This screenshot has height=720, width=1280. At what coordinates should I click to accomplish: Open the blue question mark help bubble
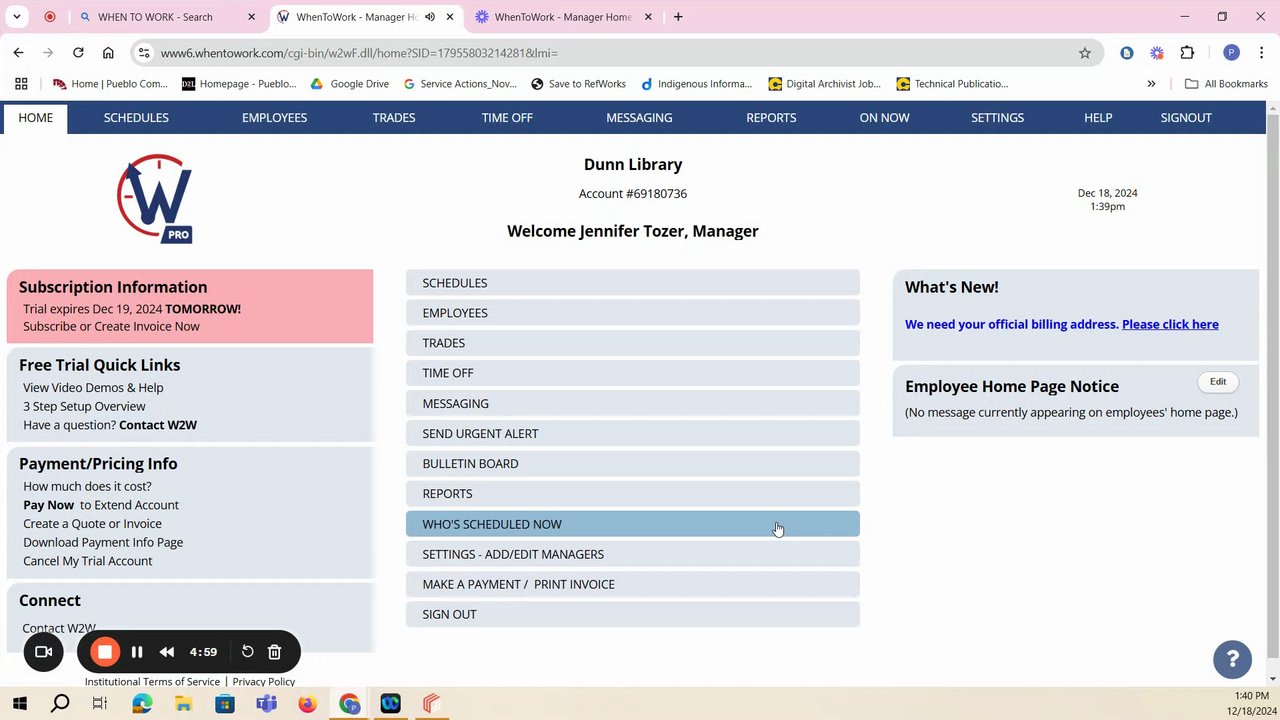[x=1232, y=659]
